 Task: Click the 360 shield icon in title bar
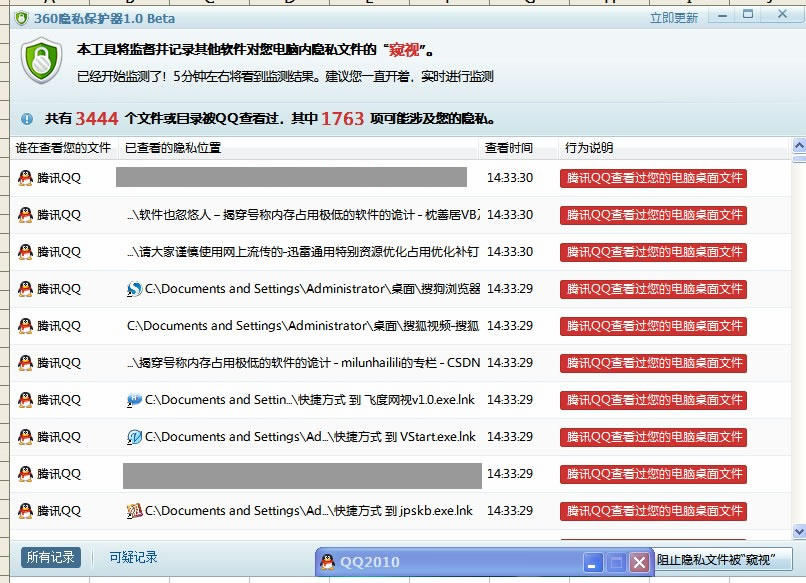click(x=22, y=19)
